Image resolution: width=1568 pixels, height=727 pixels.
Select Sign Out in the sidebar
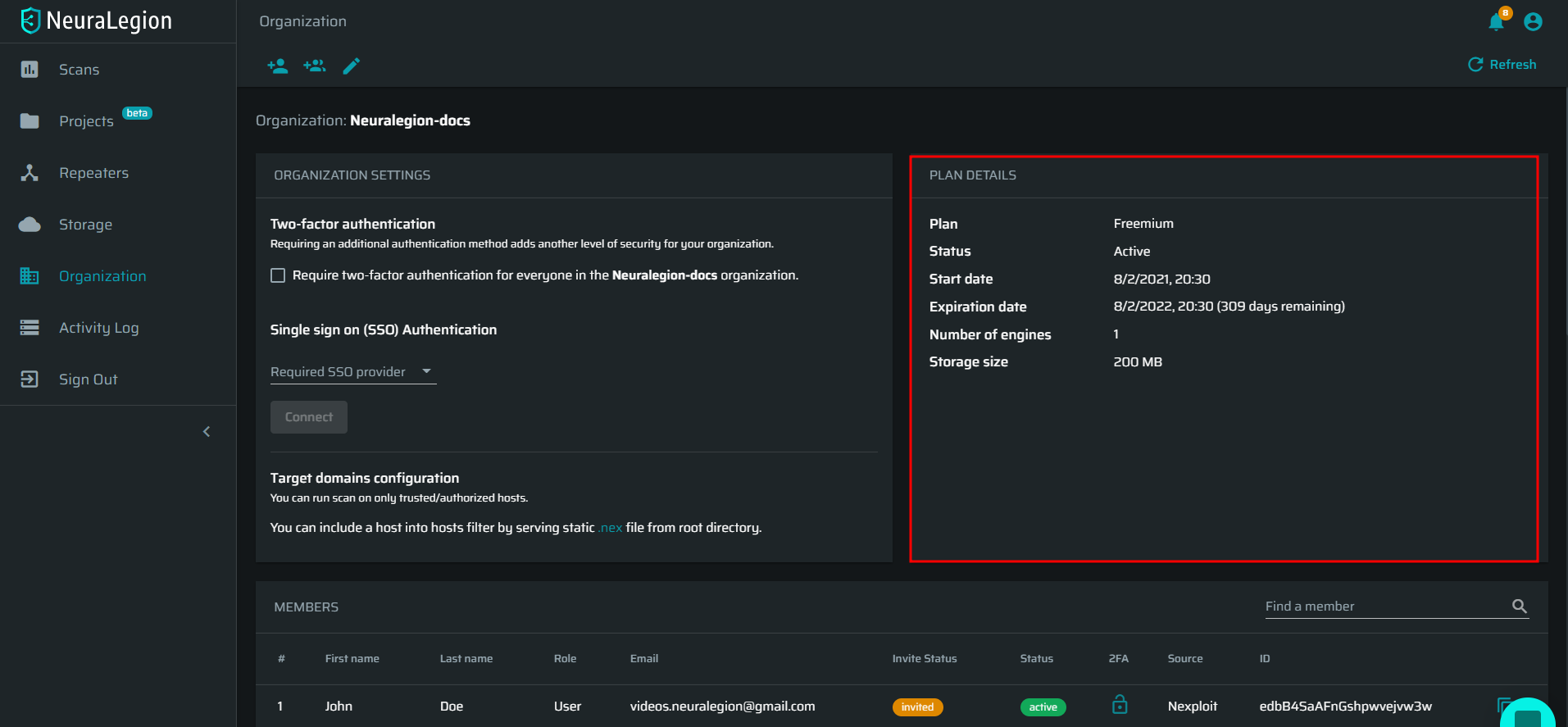coord(88,379)
